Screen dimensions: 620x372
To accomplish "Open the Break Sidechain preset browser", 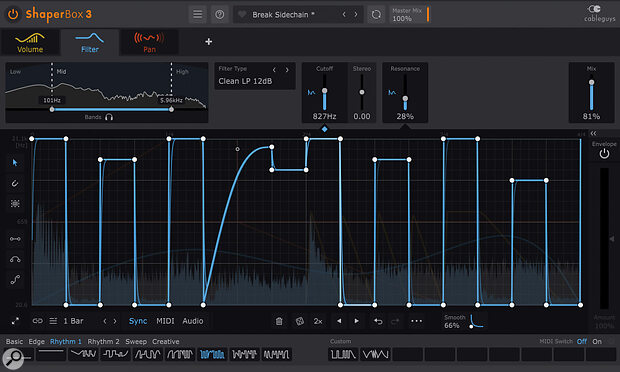I will (x=284, y=15).
